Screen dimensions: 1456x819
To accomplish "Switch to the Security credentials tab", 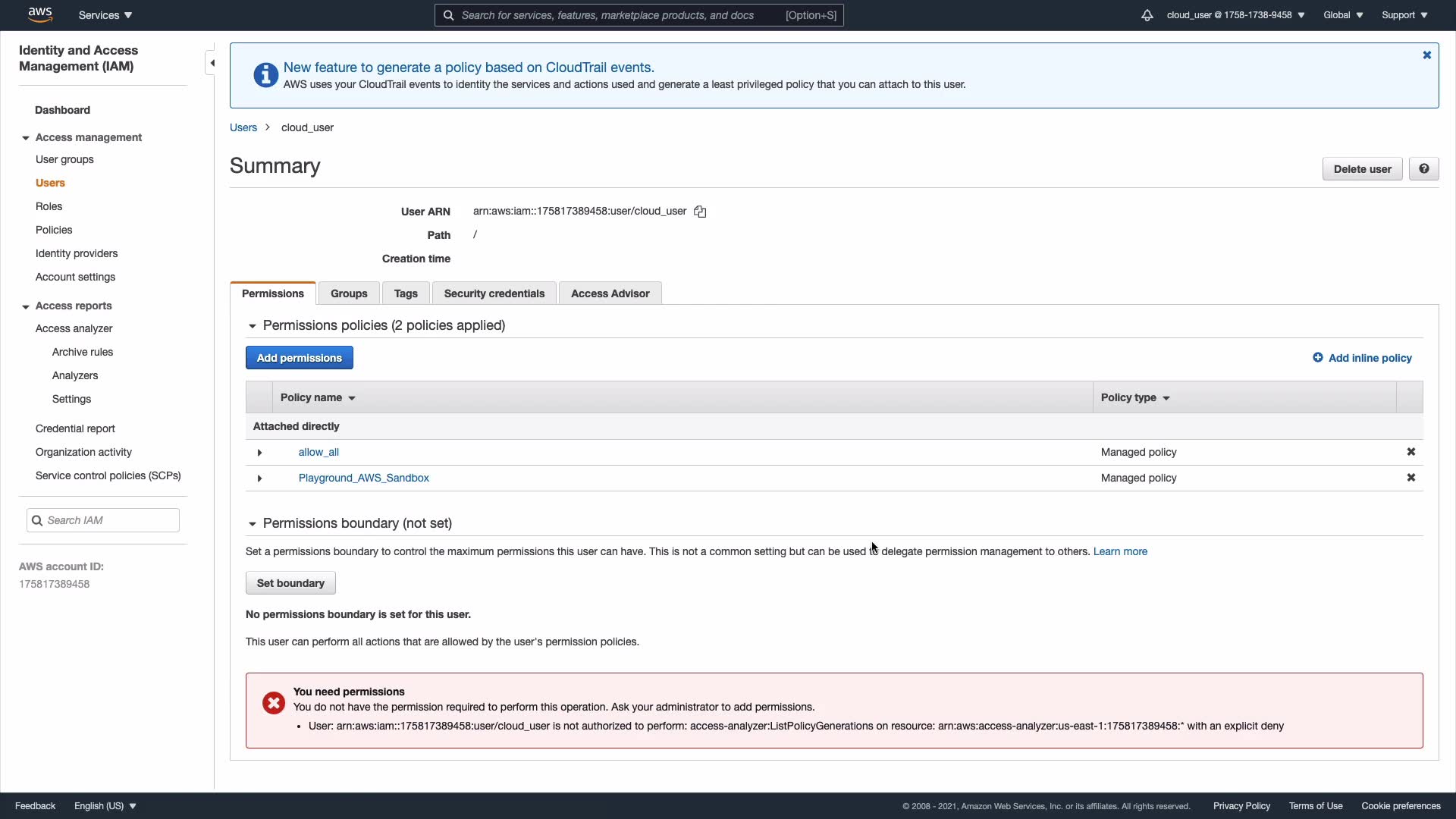I will tap(494, 293).
